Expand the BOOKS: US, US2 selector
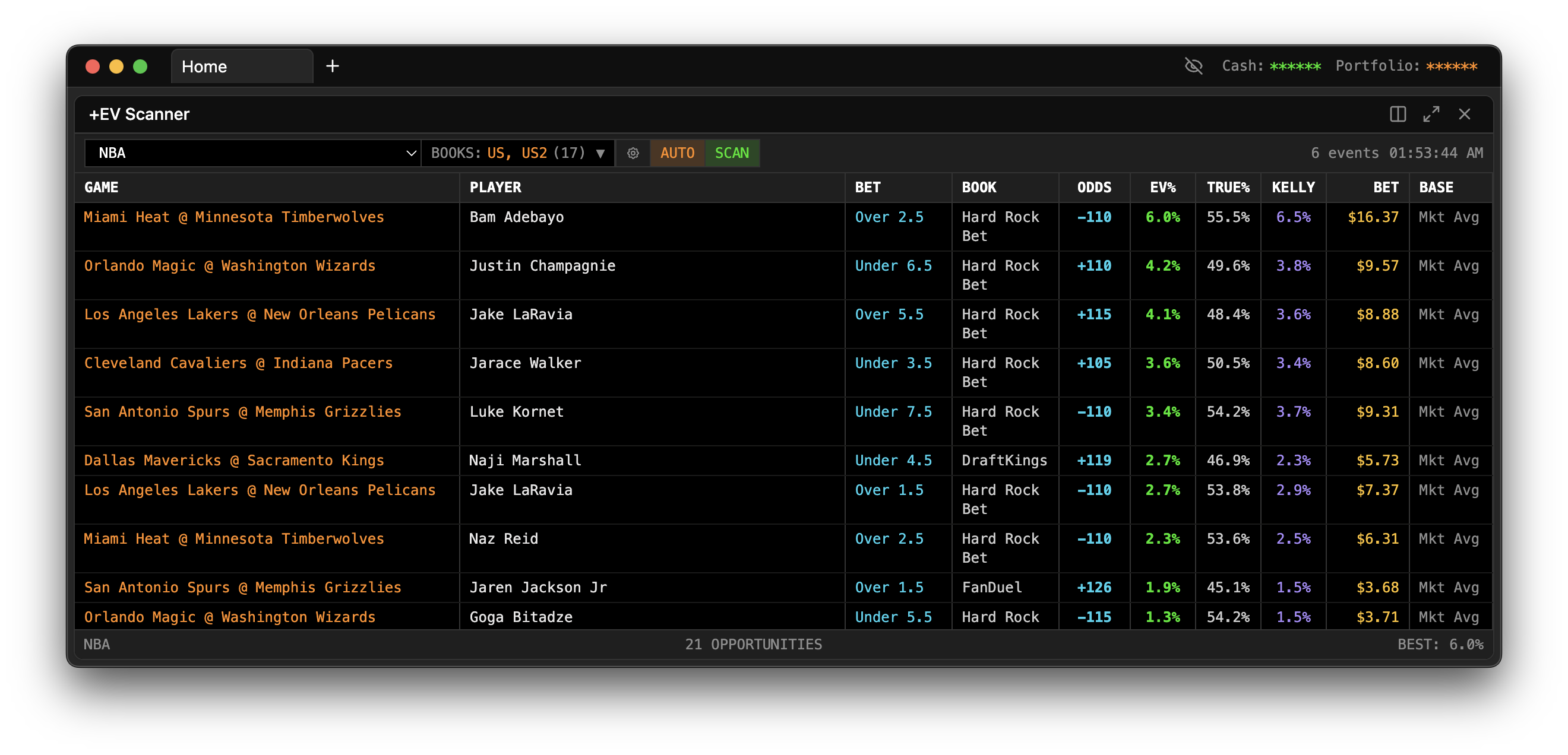 click(516, 153)
